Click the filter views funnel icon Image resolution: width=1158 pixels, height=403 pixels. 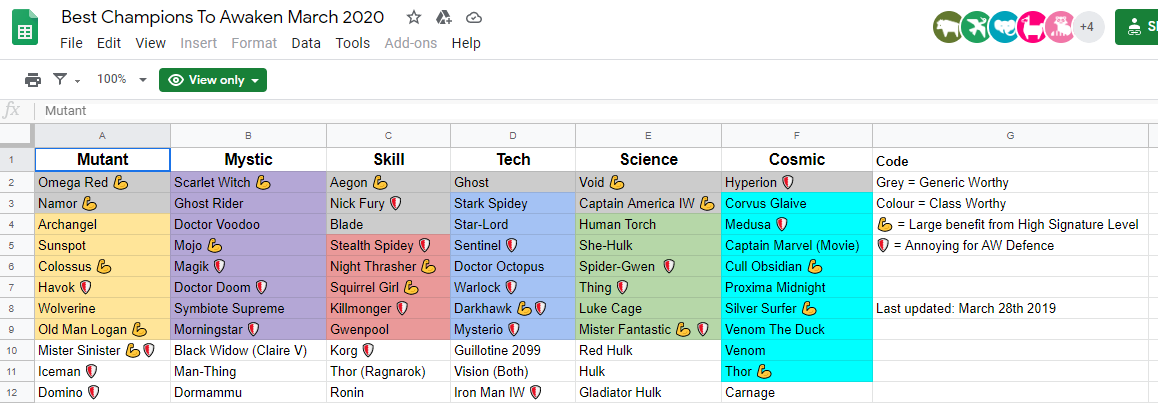point(61,80)
